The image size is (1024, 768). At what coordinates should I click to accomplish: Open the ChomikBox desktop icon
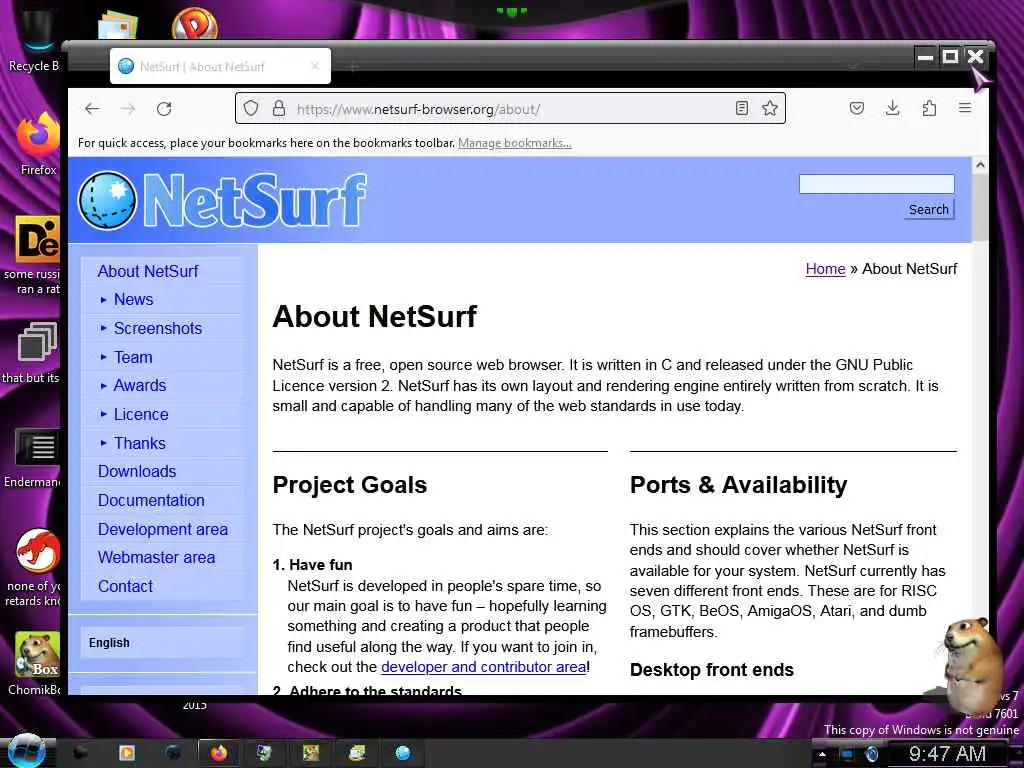[35, 664]
